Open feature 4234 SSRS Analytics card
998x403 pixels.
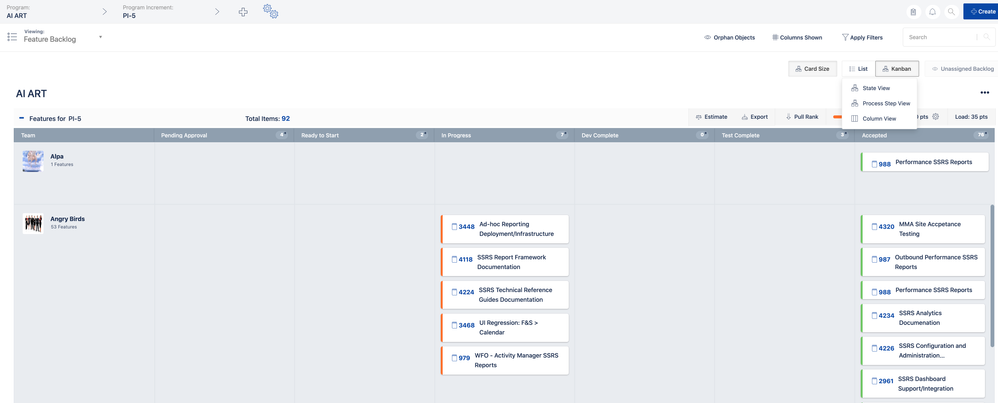[x=923, y=318]
